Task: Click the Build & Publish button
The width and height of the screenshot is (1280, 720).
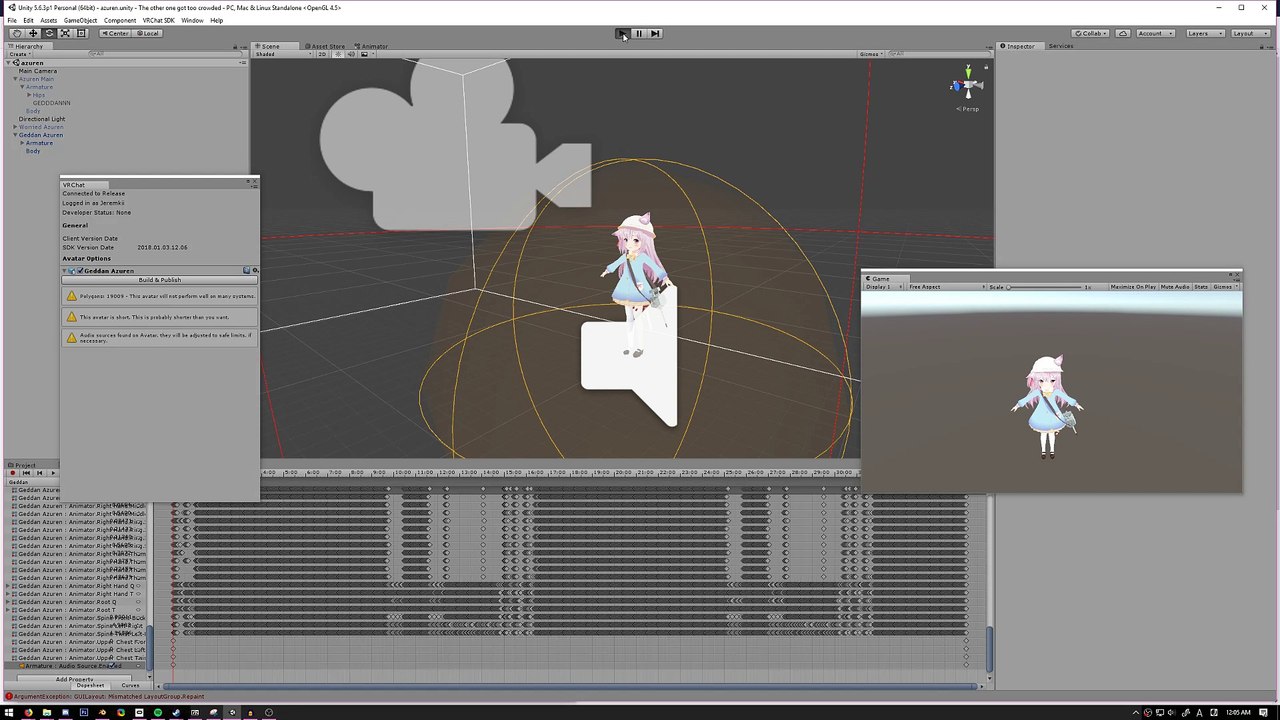Action: pyautogui.click(x=160, y=280)
